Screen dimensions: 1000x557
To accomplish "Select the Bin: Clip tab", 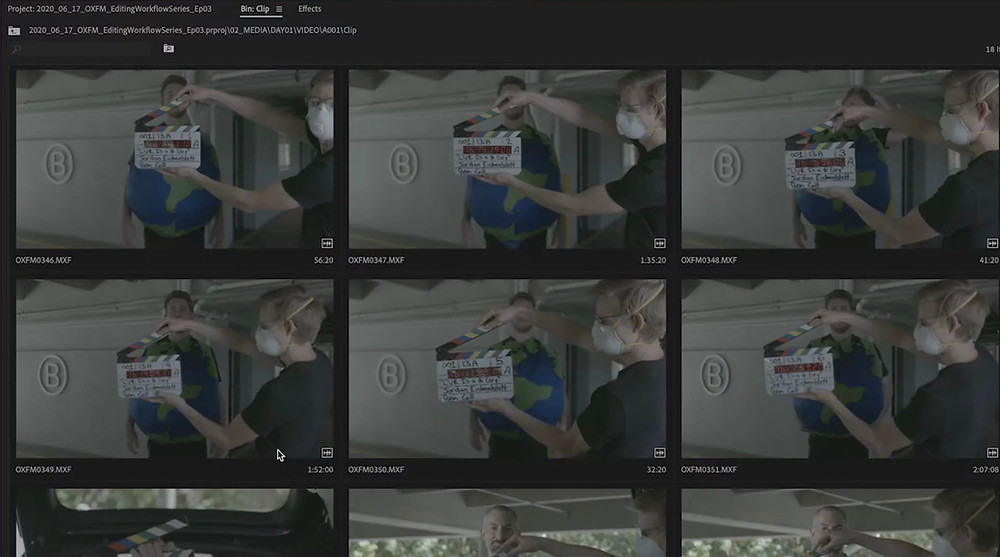I will pos(254,9).
